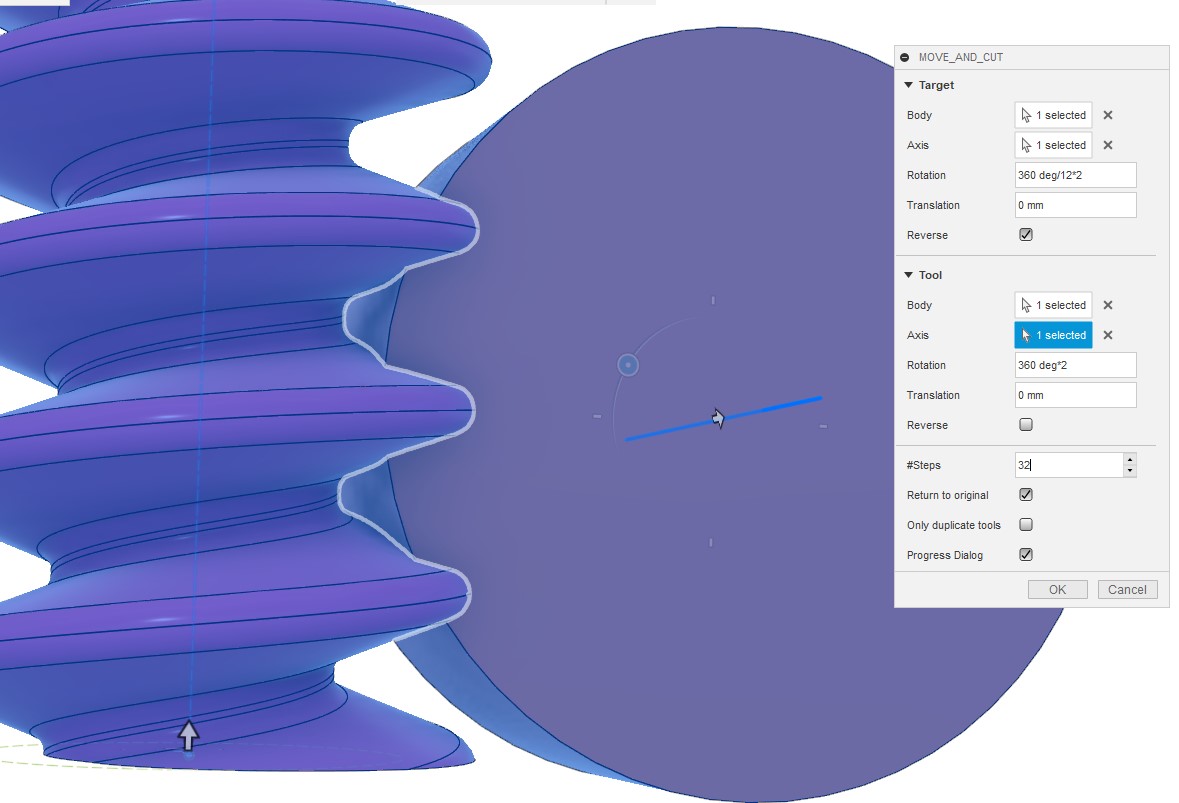Enable the Tool Reverse checkbox

tap(1025, 425)
